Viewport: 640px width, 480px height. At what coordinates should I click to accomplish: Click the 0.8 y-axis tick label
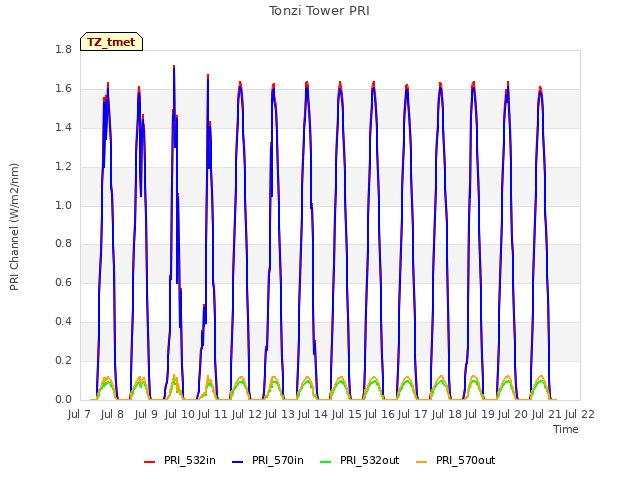[63, 244]
